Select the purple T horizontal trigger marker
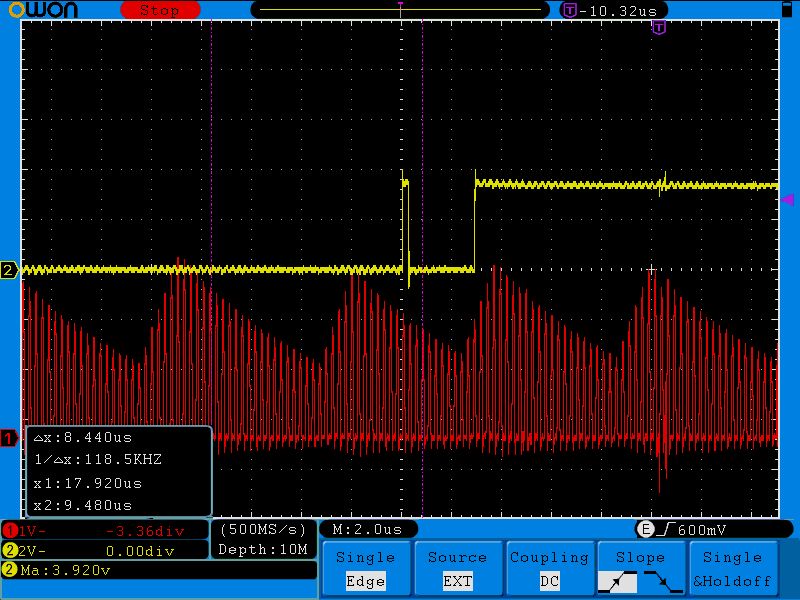The width and height of the screenshot is (800, 600). click(659, 28)
